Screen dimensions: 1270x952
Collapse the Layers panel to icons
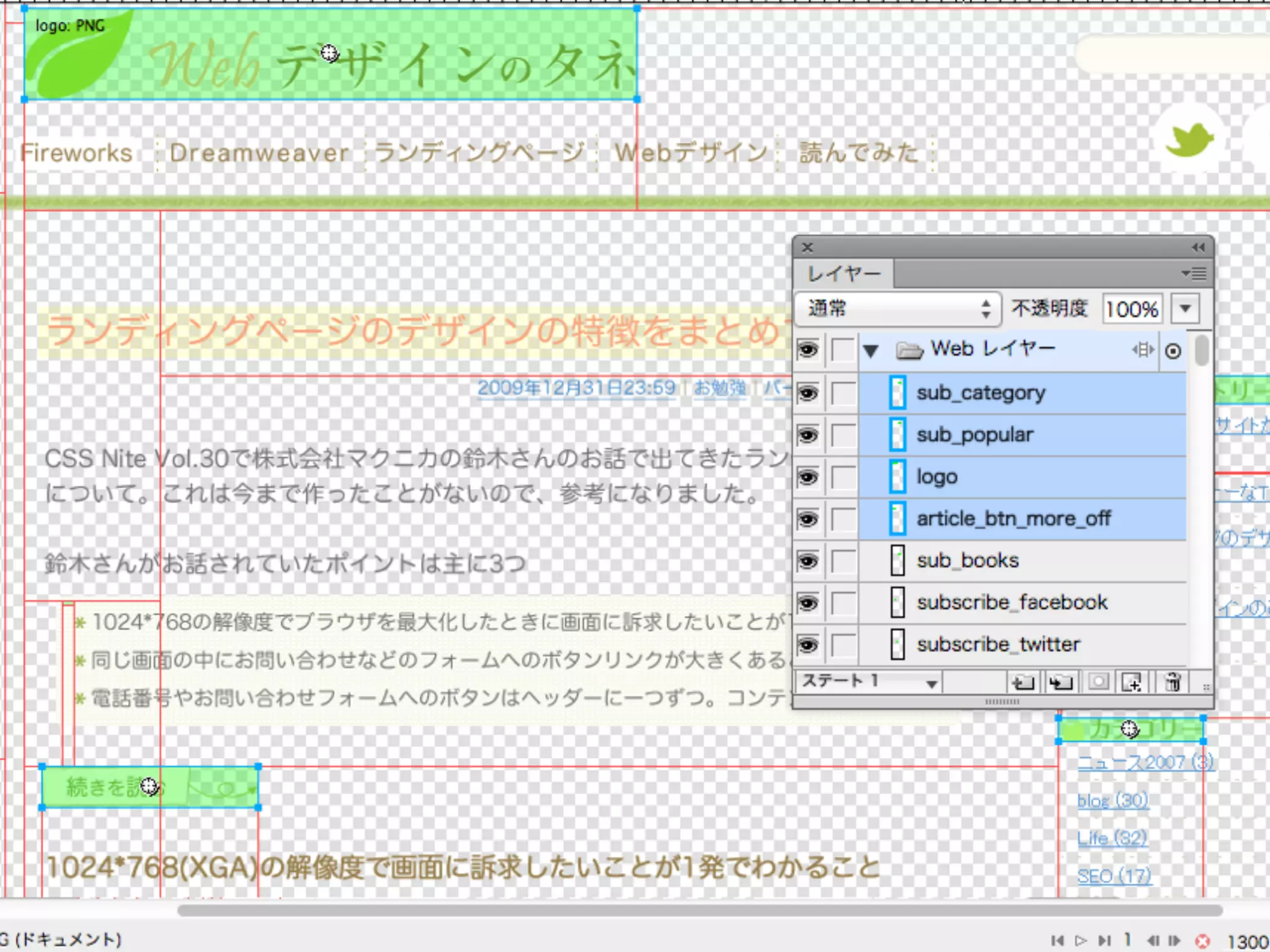[x=1198, y=247]
